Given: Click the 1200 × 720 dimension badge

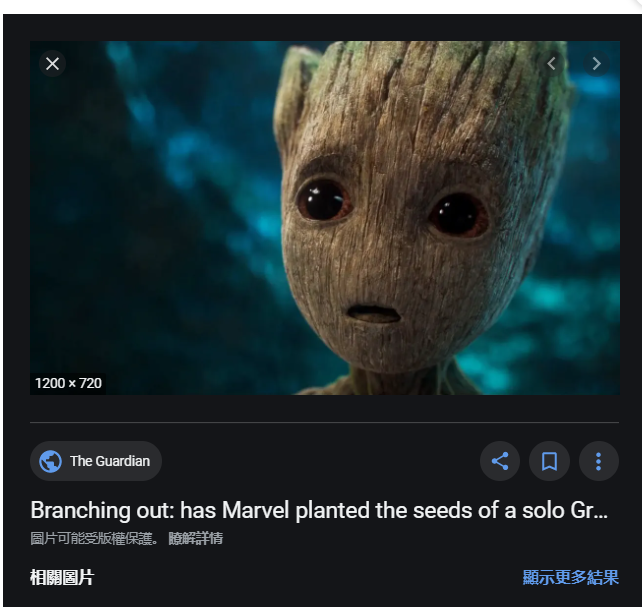Looking at the screenshot, I should point(68,384).
